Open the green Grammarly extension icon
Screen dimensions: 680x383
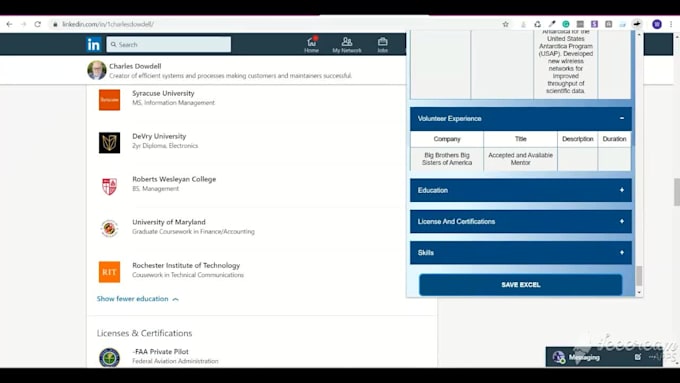click(x=566, y=24)
